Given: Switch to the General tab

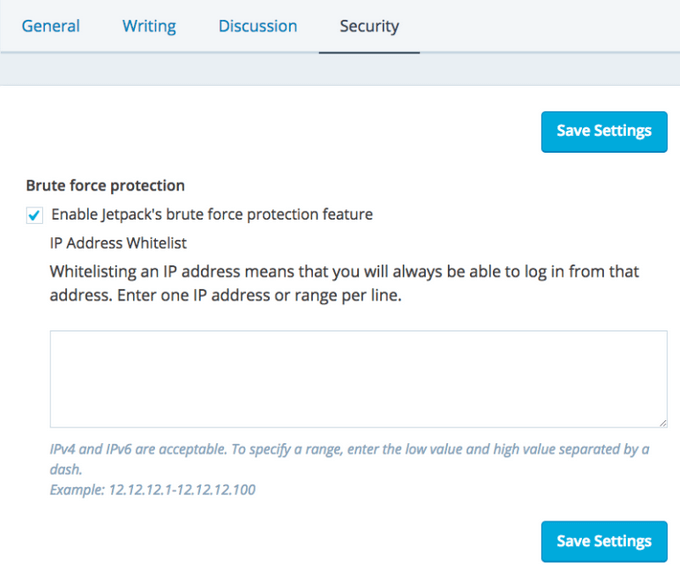Looking at the screenshot, I should (x=51, y=26).
